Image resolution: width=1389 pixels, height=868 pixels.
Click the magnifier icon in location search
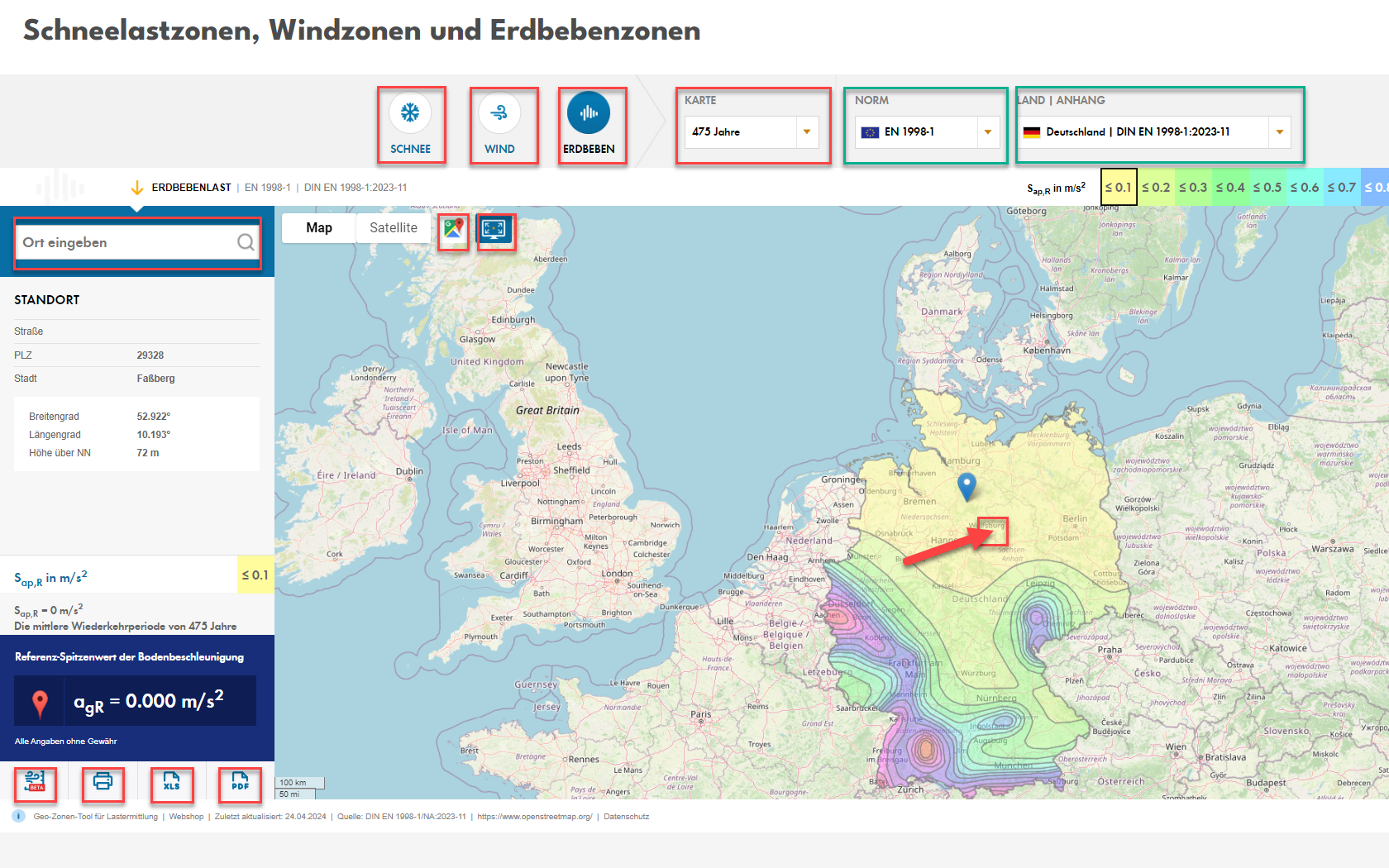[x=246, y=242]
